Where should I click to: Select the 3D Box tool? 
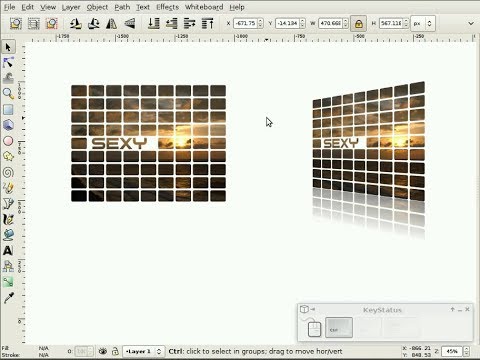coord(8,125)
